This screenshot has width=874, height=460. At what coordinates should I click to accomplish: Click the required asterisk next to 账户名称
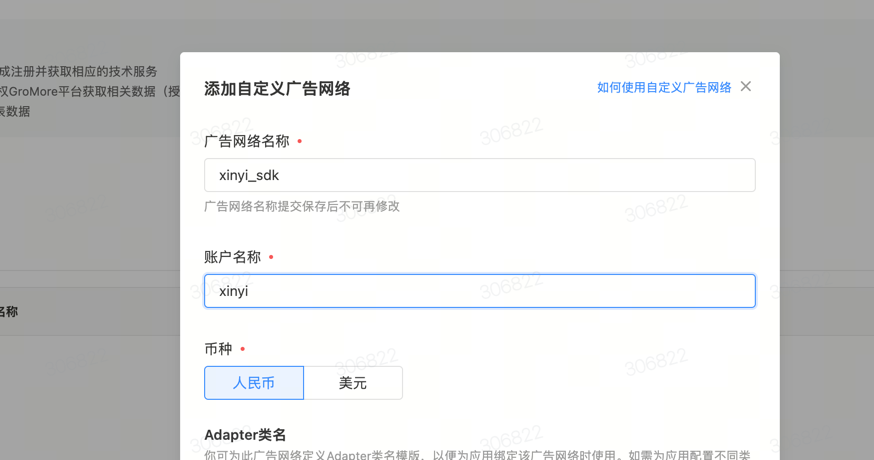[271, 258]
